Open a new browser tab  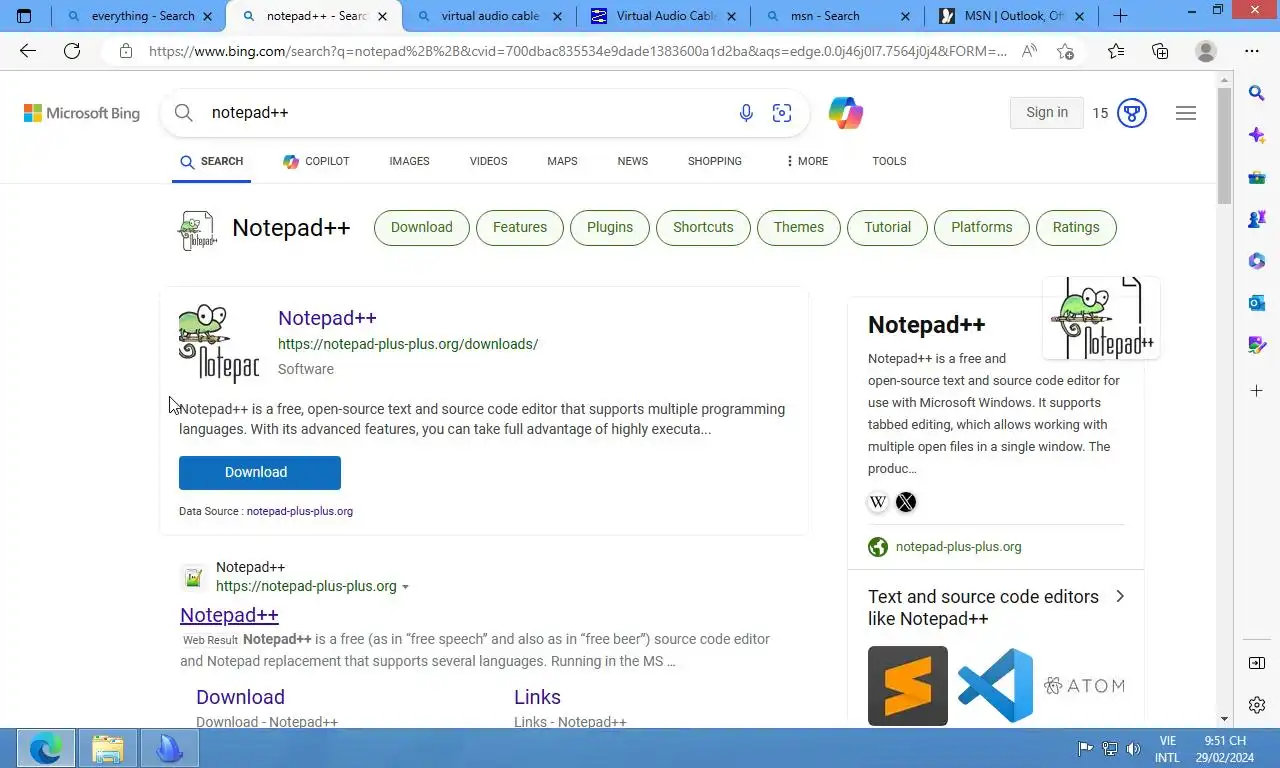pyautogui.click(x=1120, y=16)
